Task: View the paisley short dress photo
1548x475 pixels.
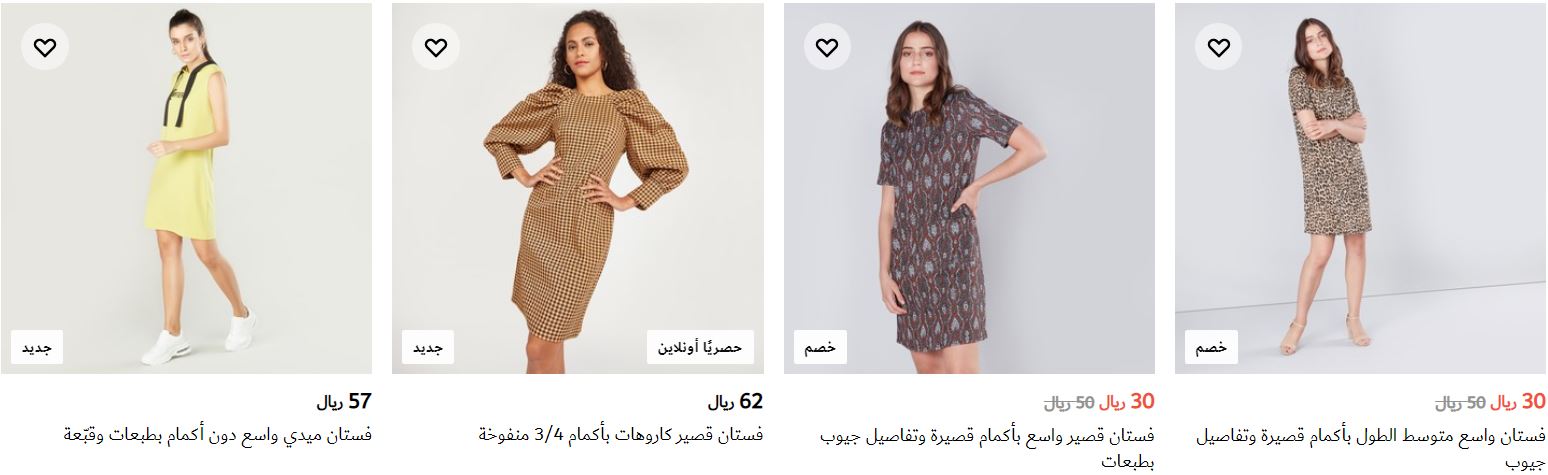Action: [x=969, y=189]
